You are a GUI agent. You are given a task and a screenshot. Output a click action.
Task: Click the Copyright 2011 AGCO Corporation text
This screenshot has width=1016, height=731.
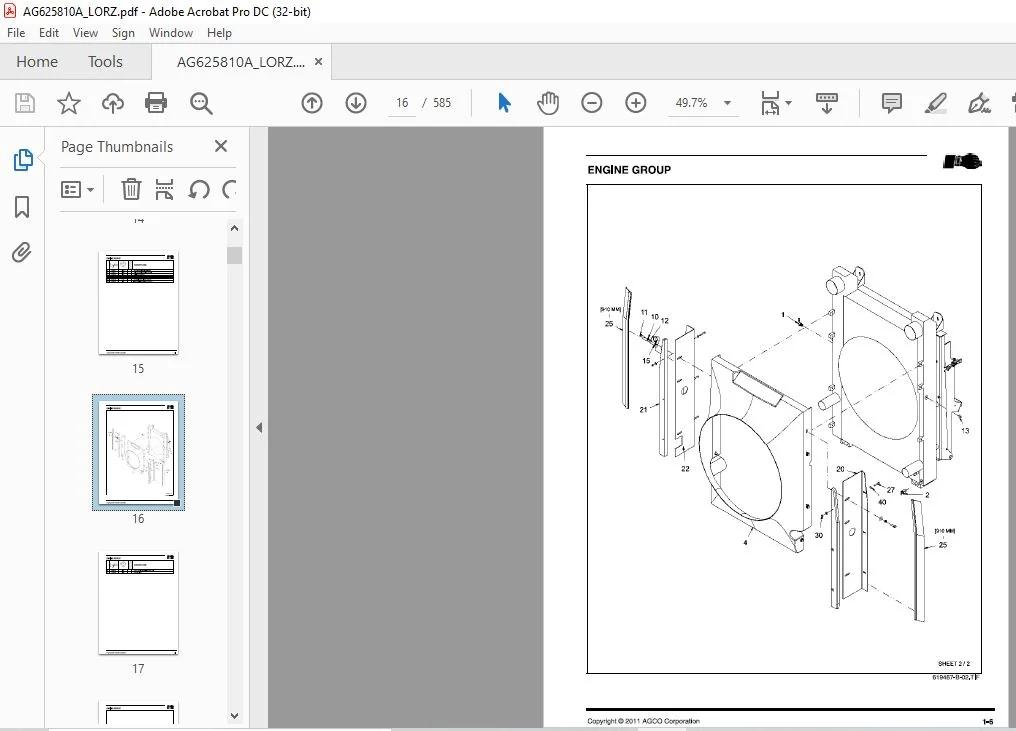point(643,721)
